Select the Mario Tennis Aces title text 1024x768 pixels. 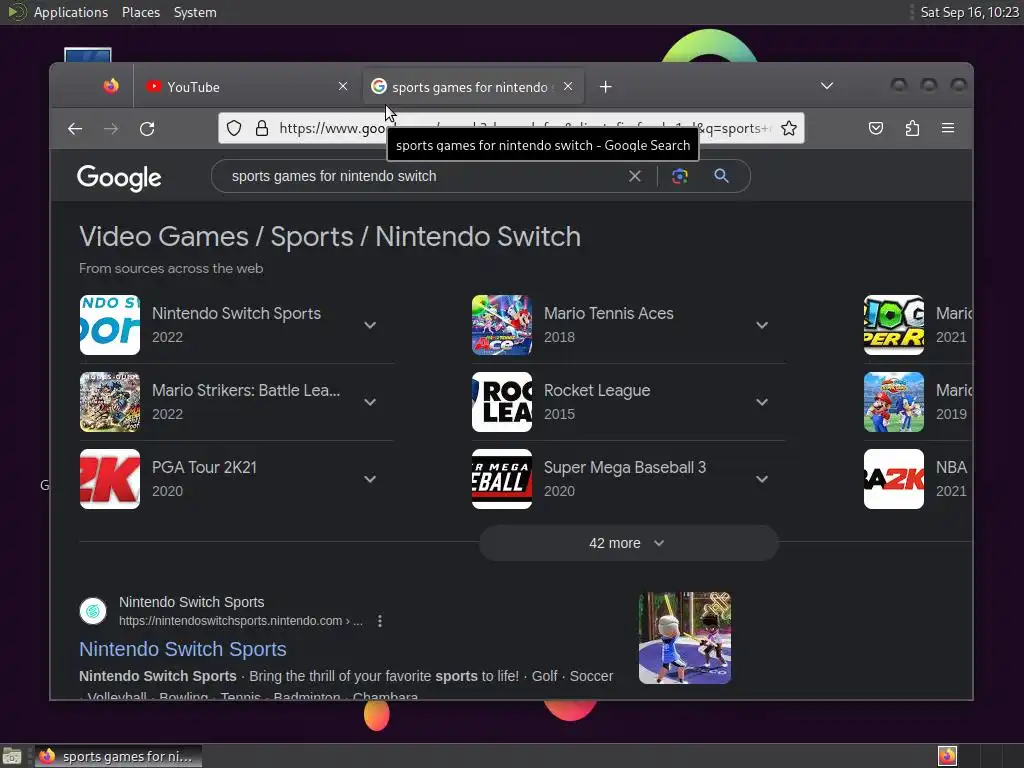click(609, 313)
